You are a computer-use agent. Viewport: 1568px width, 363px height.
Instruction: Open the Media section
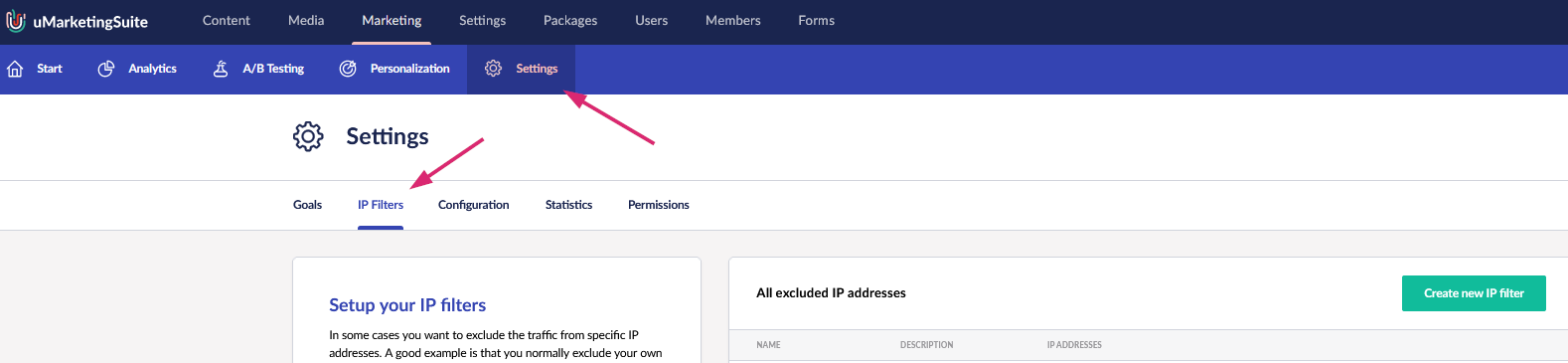pos(306,21)
